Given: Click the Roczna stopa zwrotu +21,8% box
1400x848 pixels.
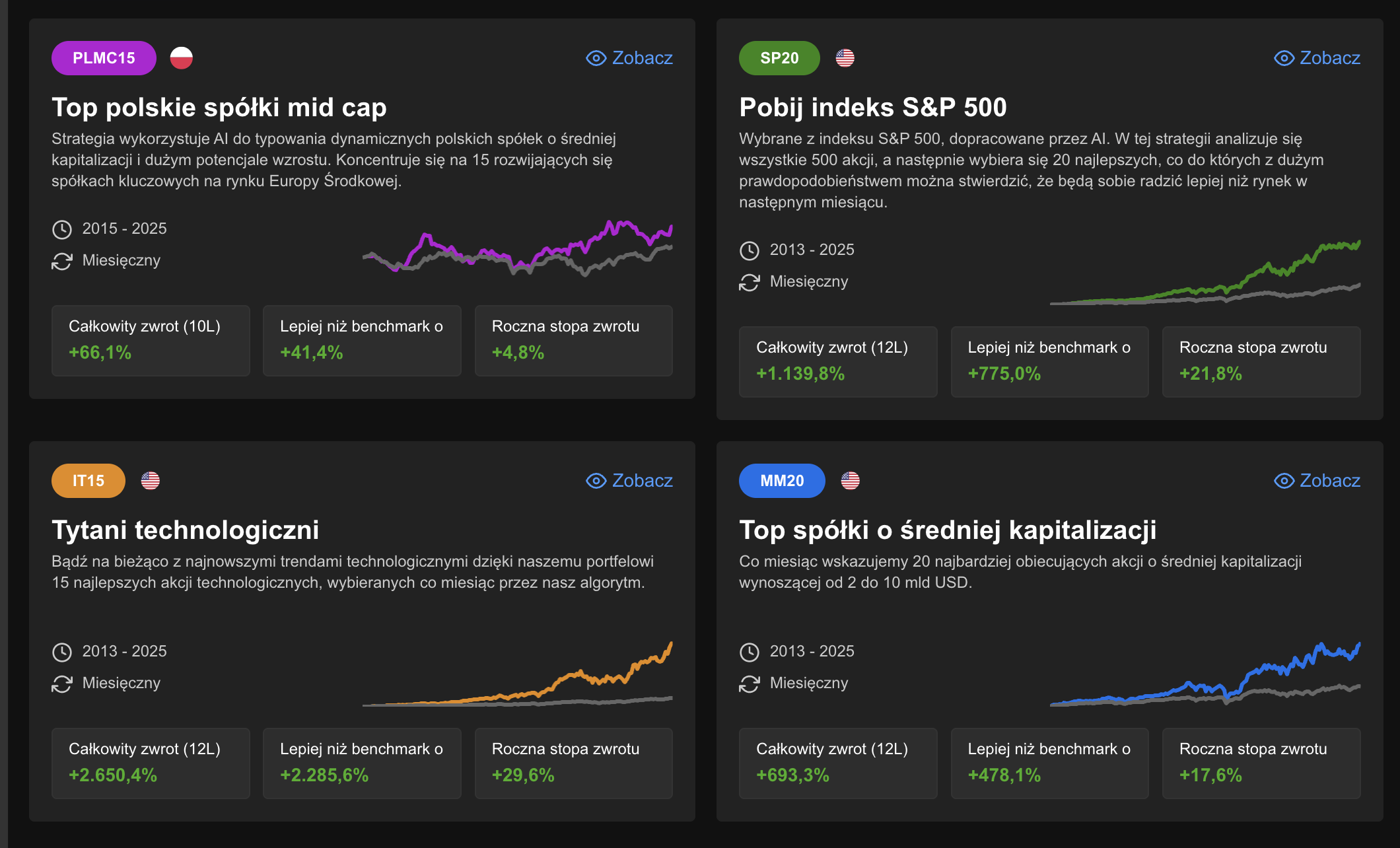Looking at the screenshot, I should (x=1261, y=361).
